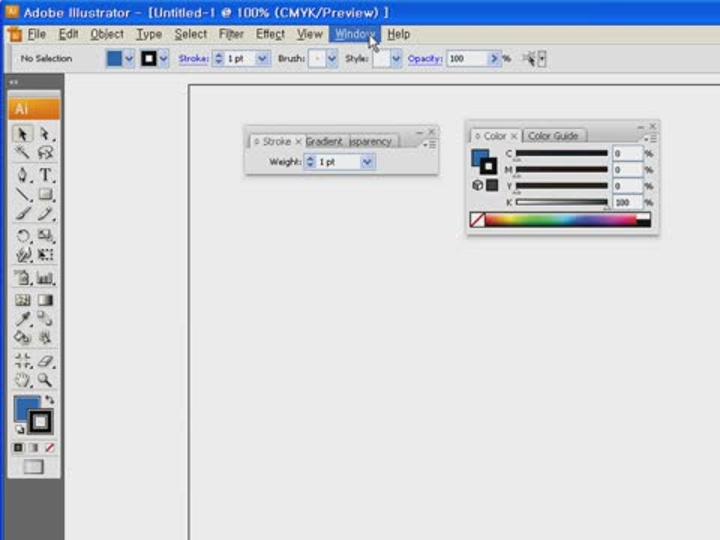Switch toolbox paint mode to Gradient

point(34,447)
